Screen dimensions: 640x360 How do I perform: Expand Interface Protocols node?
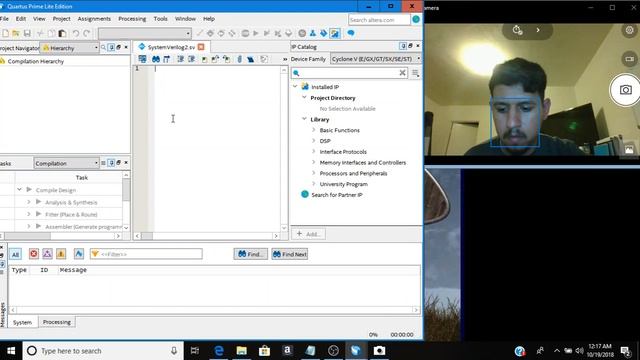coord(313,151)
